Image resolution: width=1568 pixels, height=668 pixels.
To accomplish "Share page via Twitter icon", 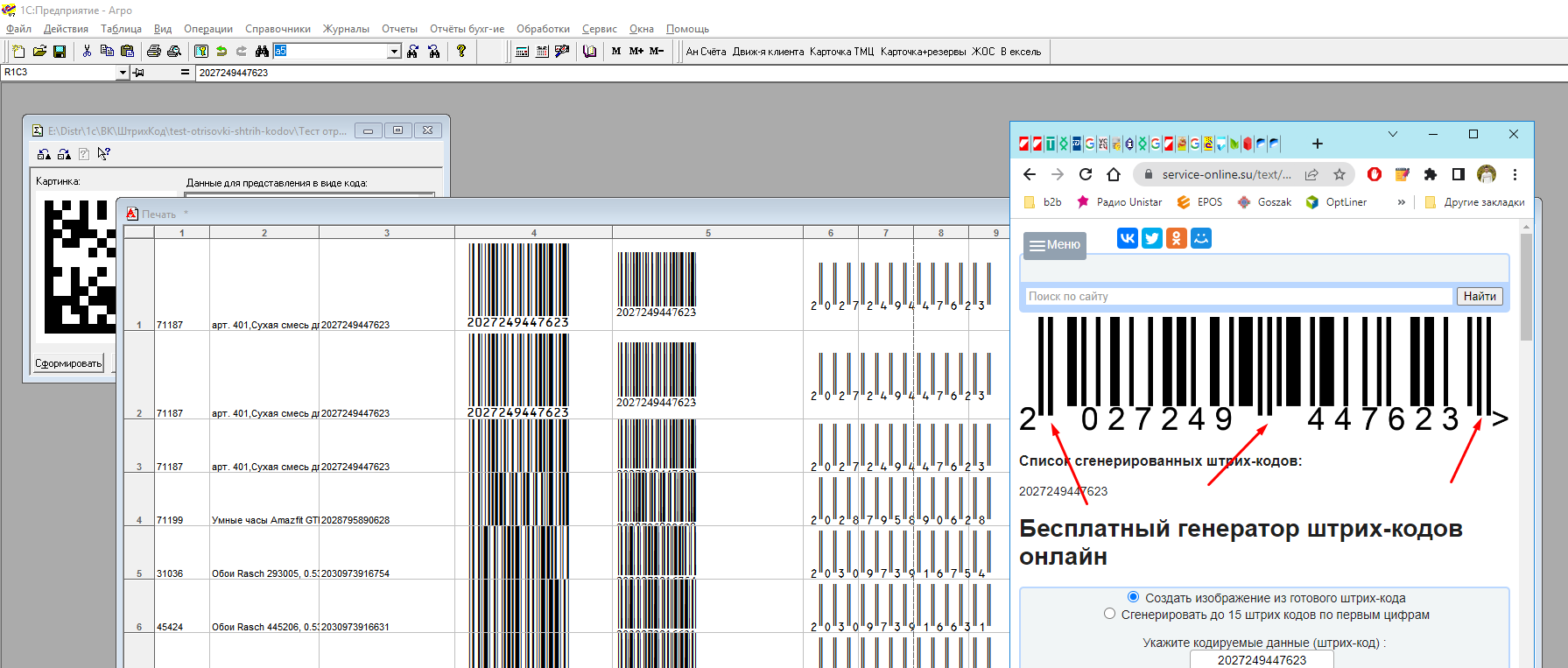I will [1152, 238].
